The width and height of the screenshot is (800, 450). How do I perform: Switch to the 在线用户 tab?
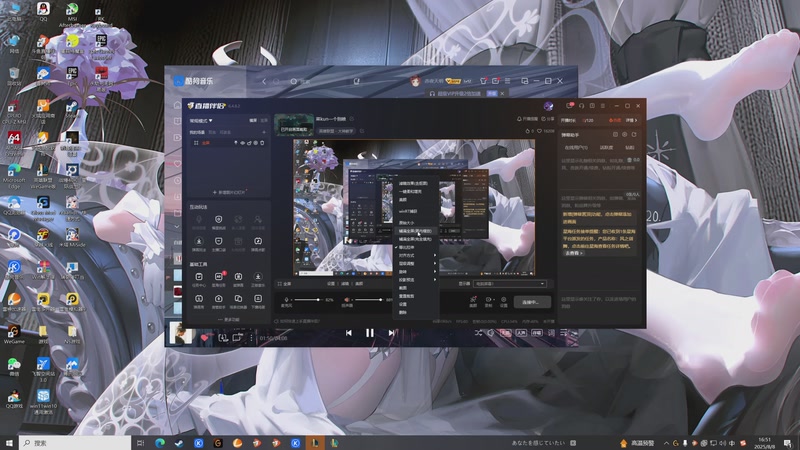[576, 147]
